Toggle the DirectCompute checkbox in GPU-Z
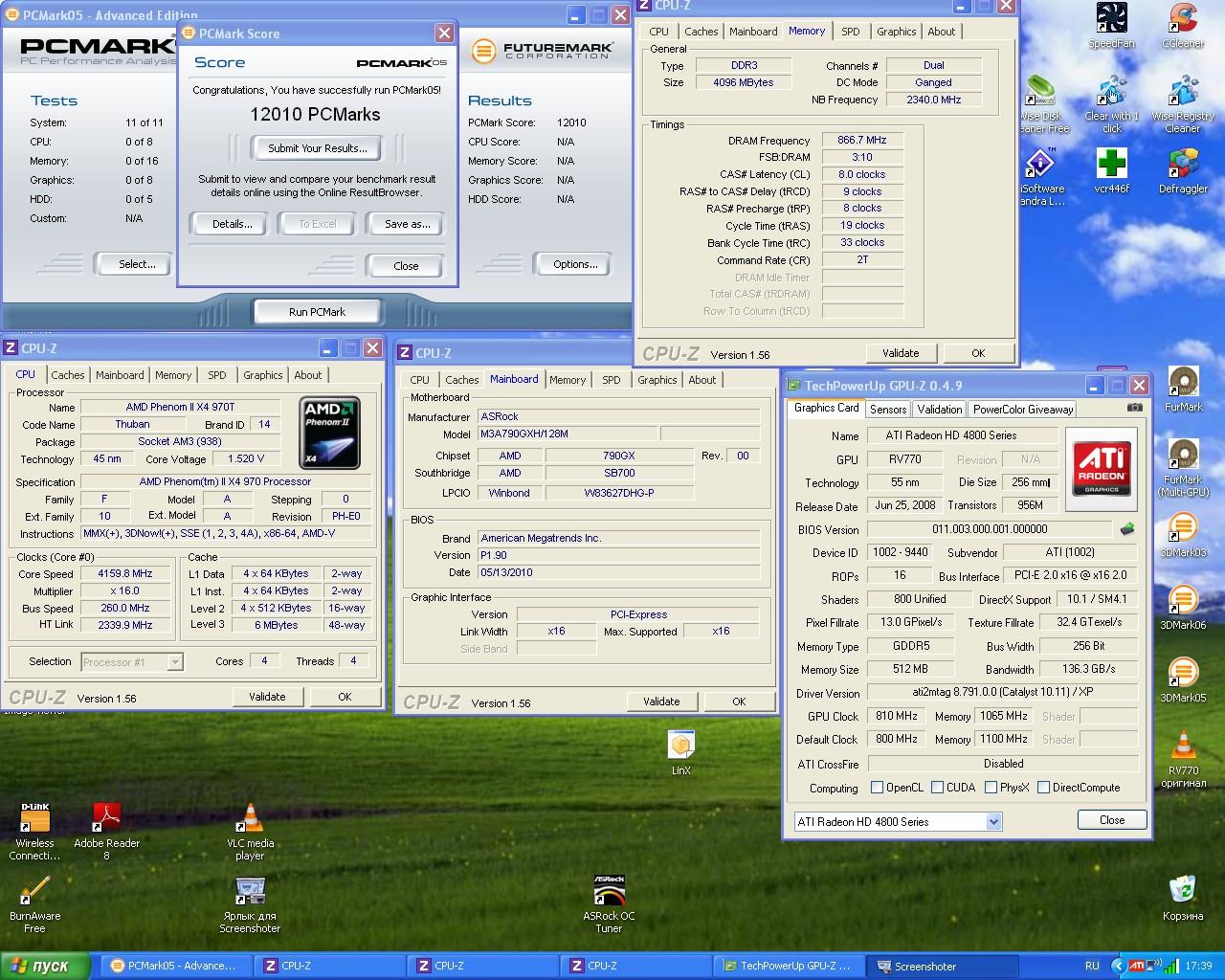The width and height of the screenshot is (1225, 980). coord(1044,788)
